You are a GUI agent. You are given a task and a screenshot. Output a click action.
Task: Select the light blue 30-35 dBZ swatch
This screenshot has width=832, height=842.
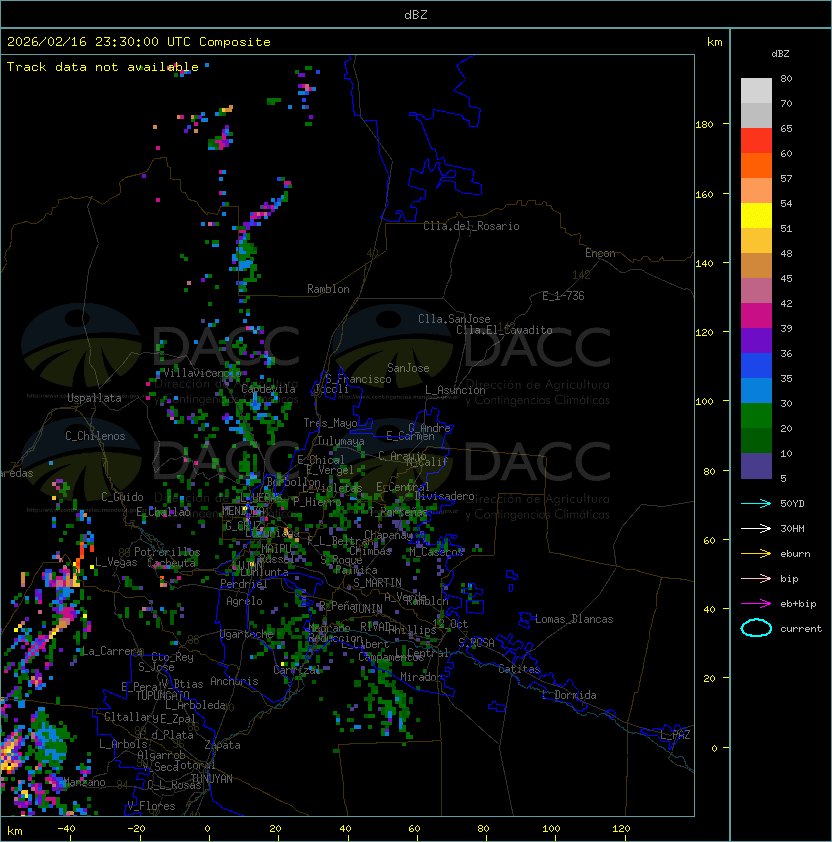click(756, 390)
